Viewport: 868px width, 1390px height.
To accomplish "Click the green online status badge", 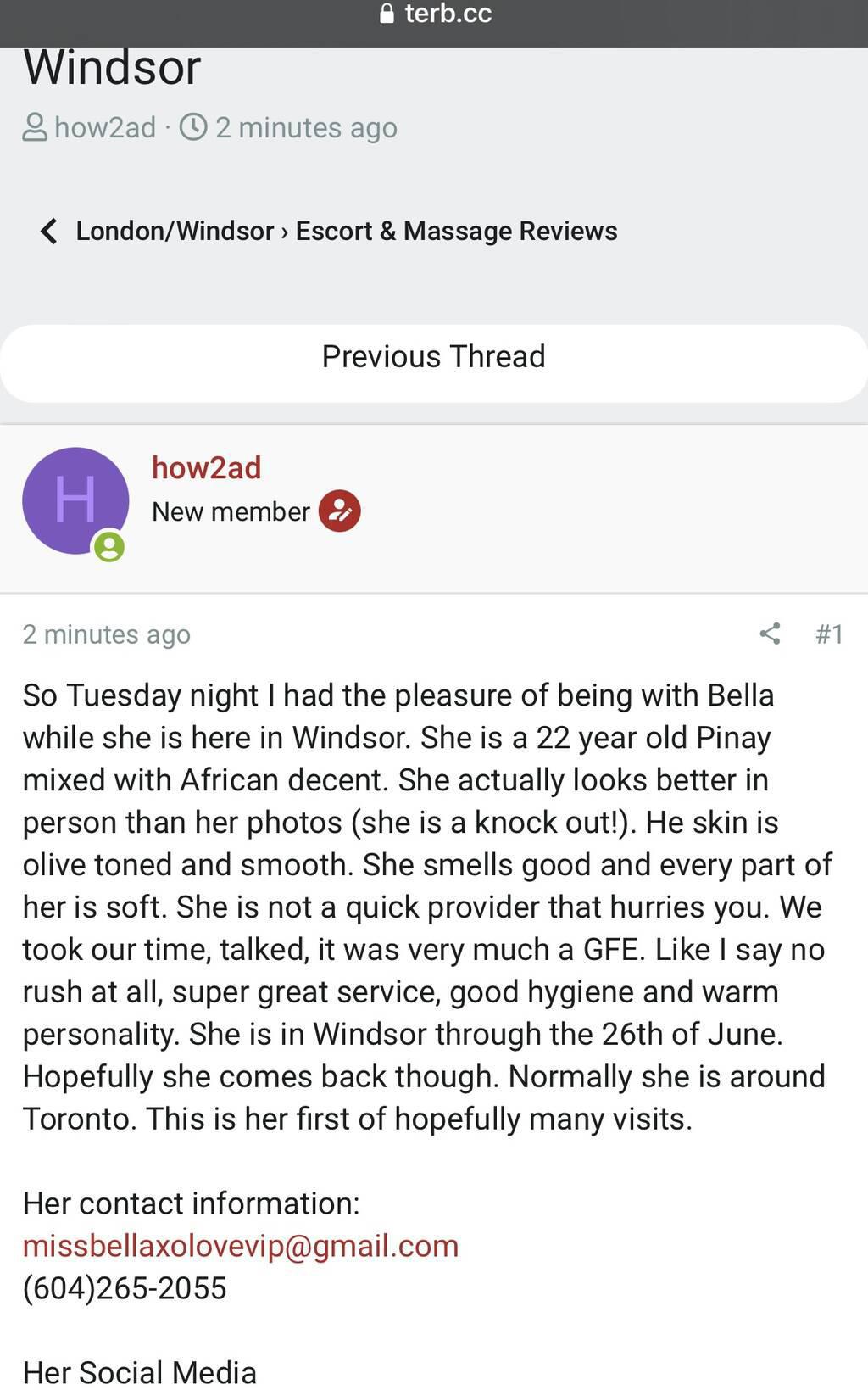I will coord(109,546).
